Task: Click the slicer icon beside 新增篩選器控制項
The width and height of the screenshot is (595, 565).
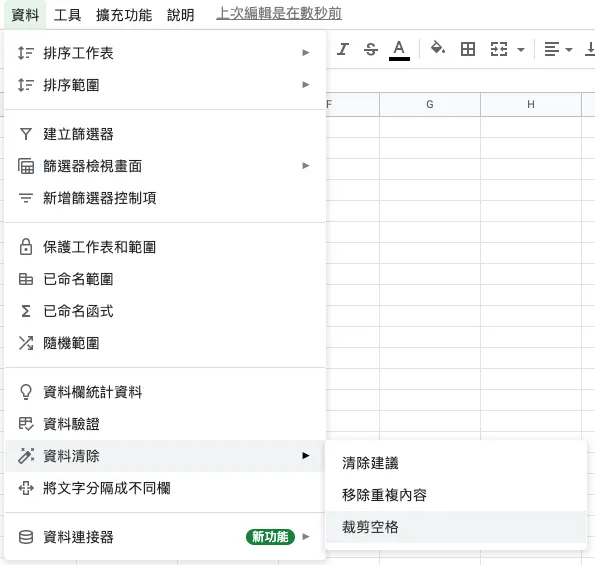Action: (26, 198)
